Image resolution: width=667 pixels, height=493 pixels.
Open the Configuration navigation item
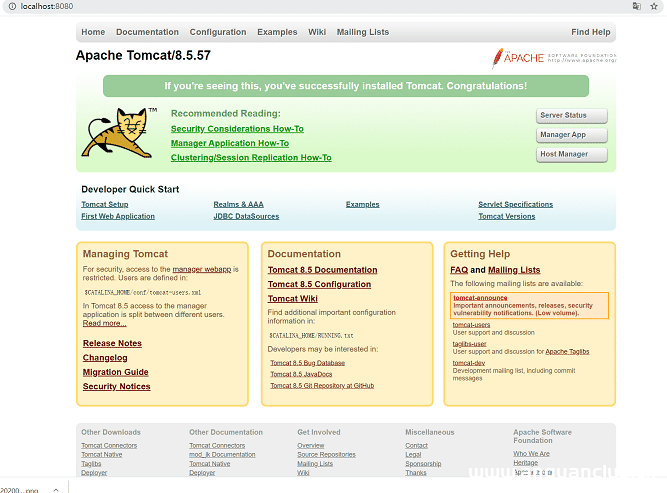pos(218,32)
